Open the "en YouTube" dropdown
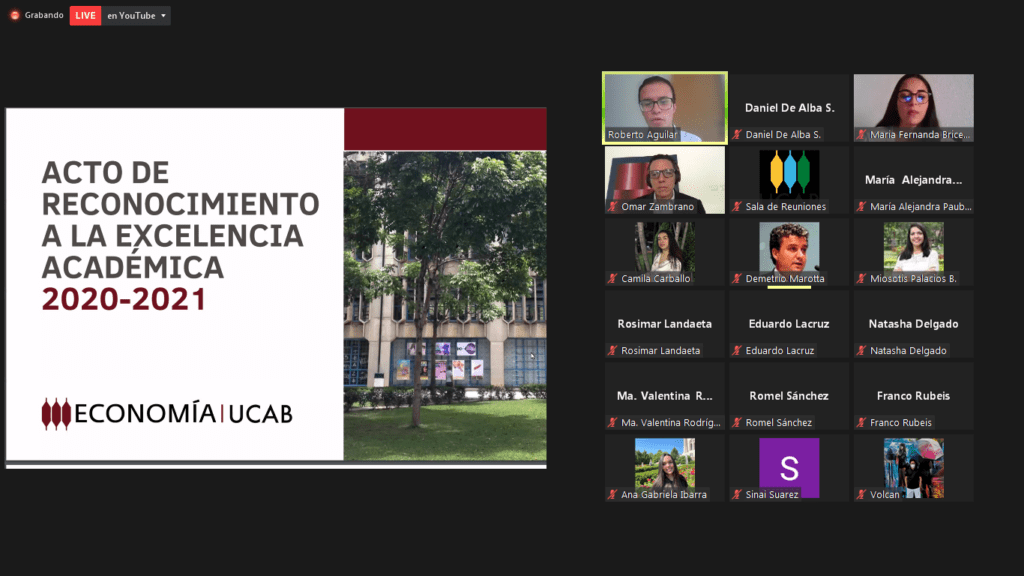Viewport: 1024px width, 576px height. 137,16
